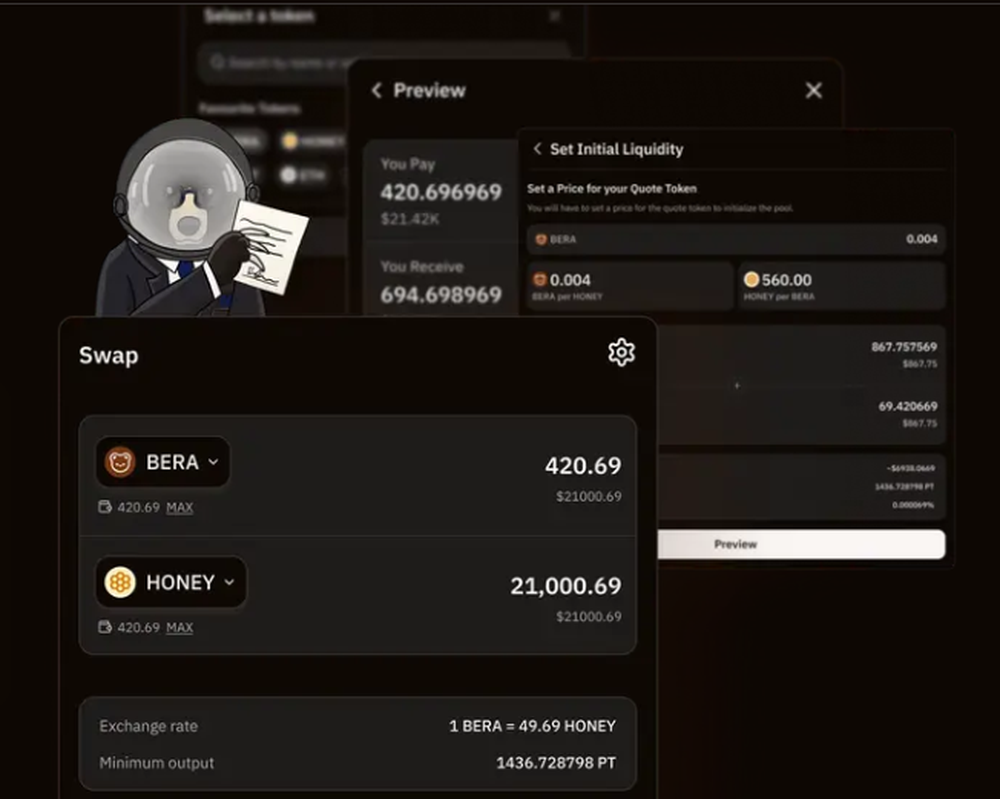Image resolution: width=1000 pixels, height=799 pixels.
Task: Select the 560.00 HONEY per BERA option
Action: 842,286
